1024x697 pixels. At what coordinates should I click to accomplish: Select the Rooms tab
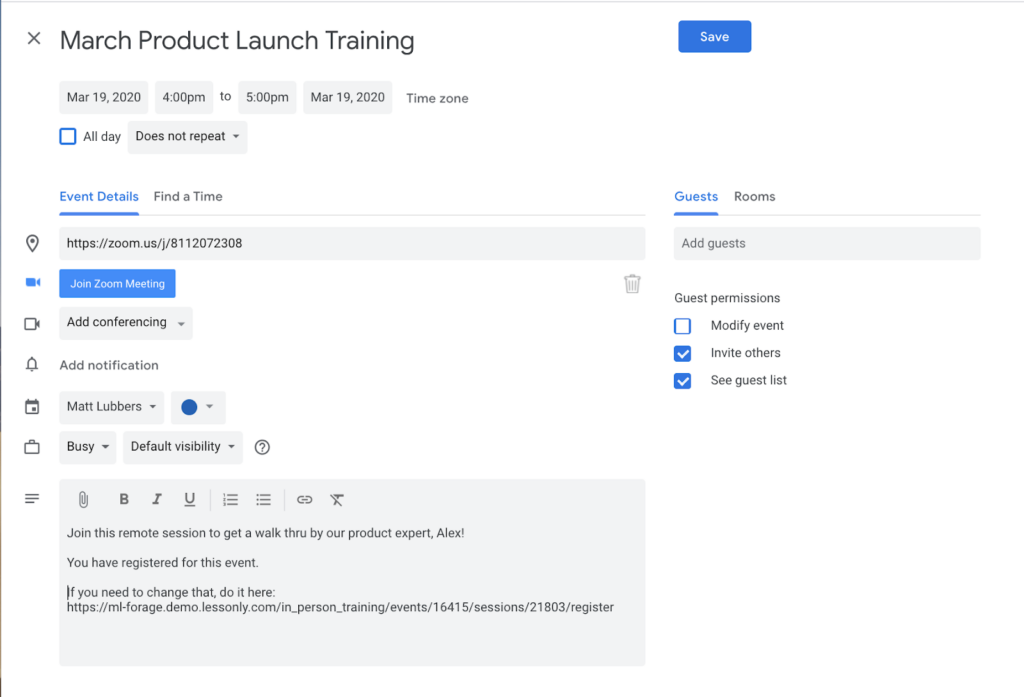click(x=754, y=197)
